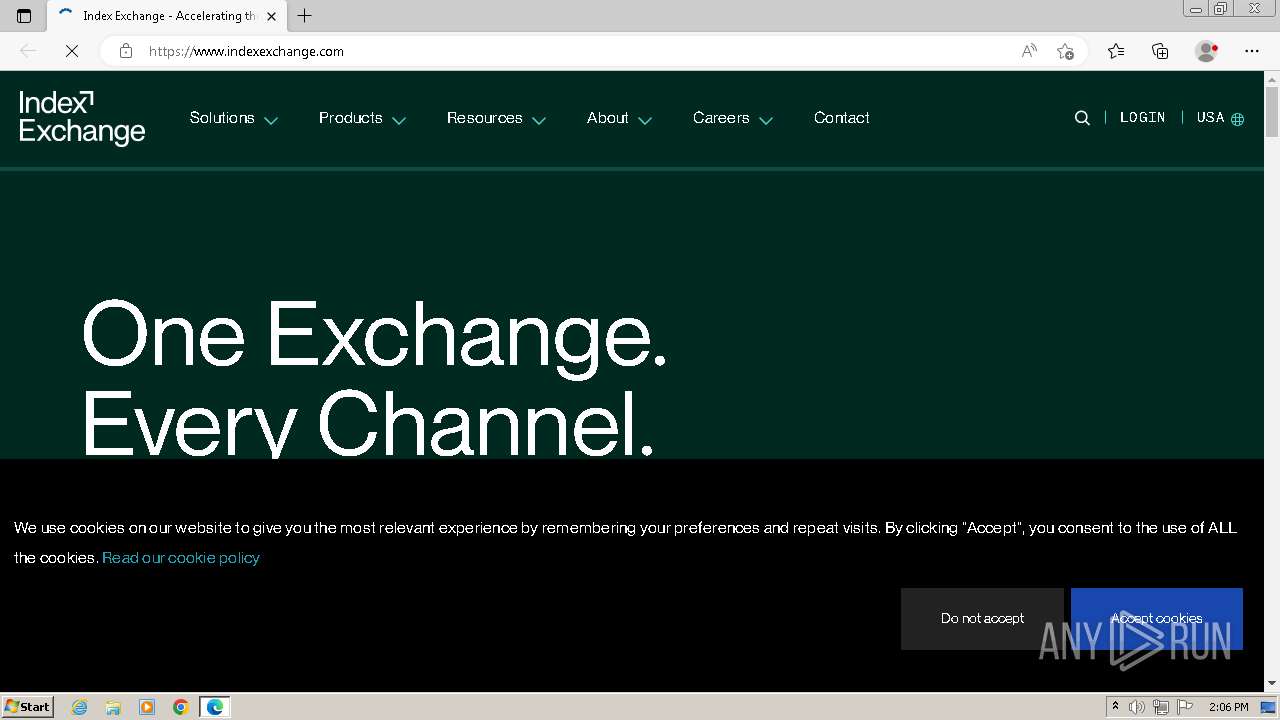Click Accept cookies button
This screenshot has height=720, width=1280.
pyautogui.click(x=1157, y=619)
